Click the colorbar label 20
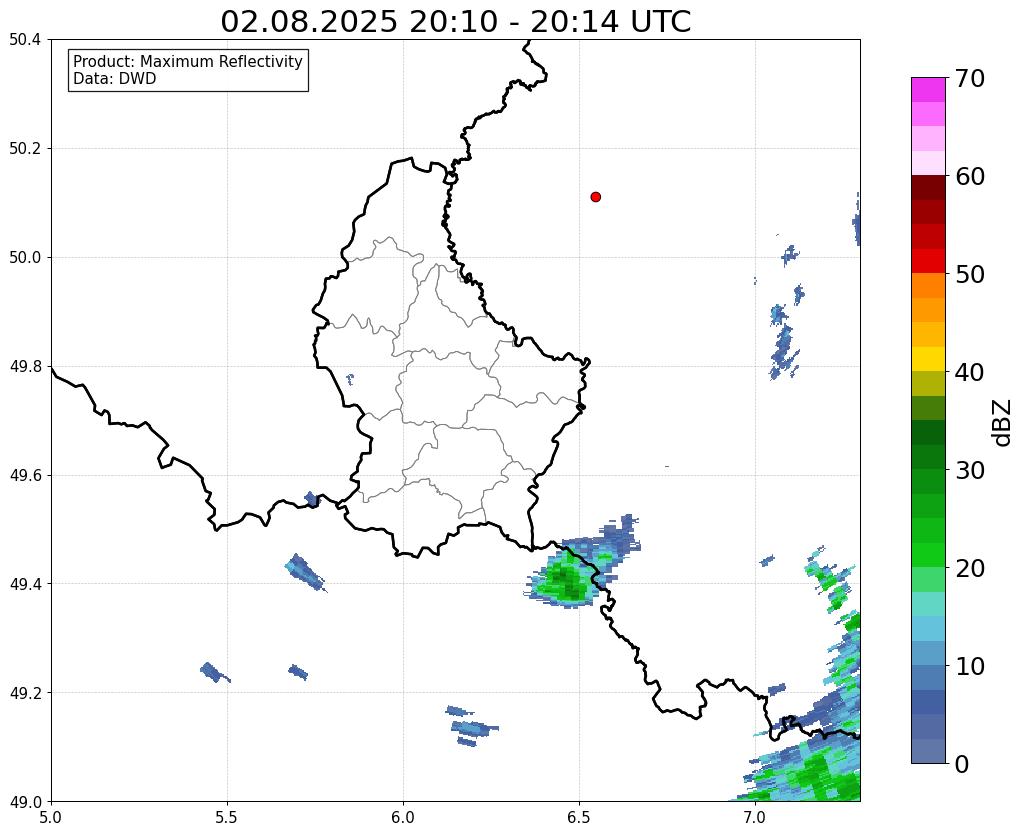Screen dimensions: 1023x834 pos(970,568)
